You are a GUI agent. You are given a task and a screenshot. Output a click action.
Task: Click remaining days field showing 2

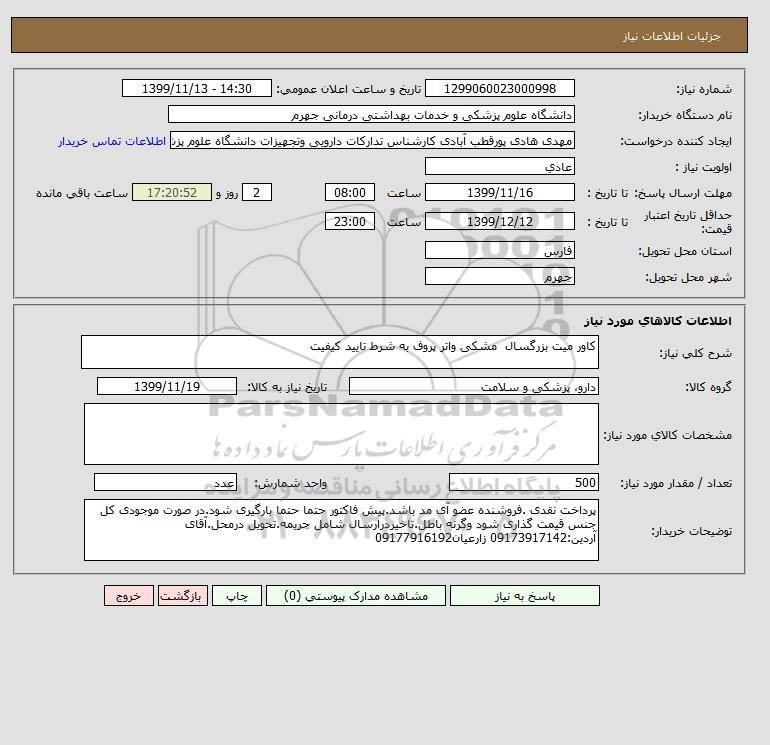[256, 193]
